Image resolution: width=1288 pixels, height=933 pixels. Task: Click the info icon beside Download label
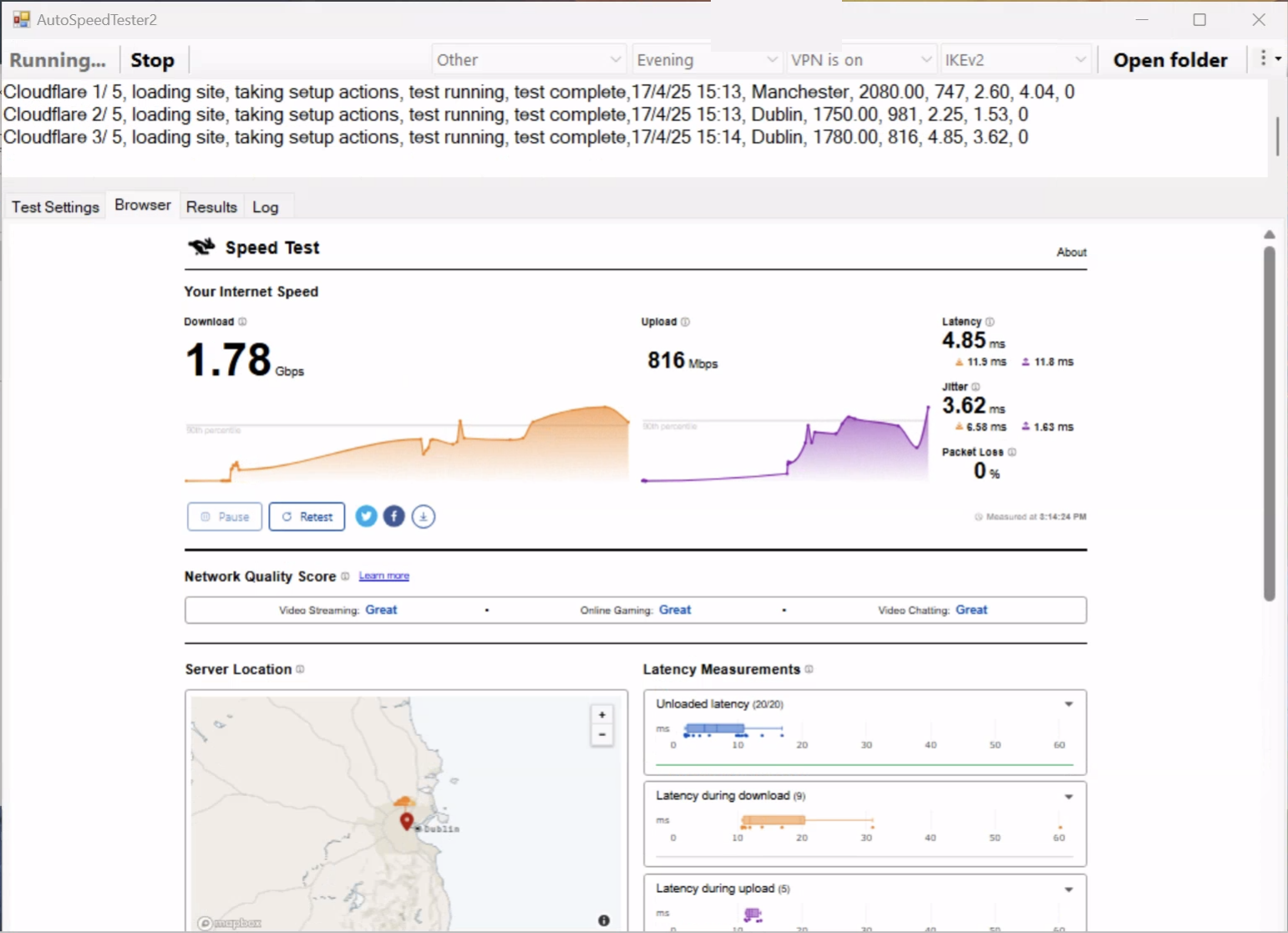point(243,322)
